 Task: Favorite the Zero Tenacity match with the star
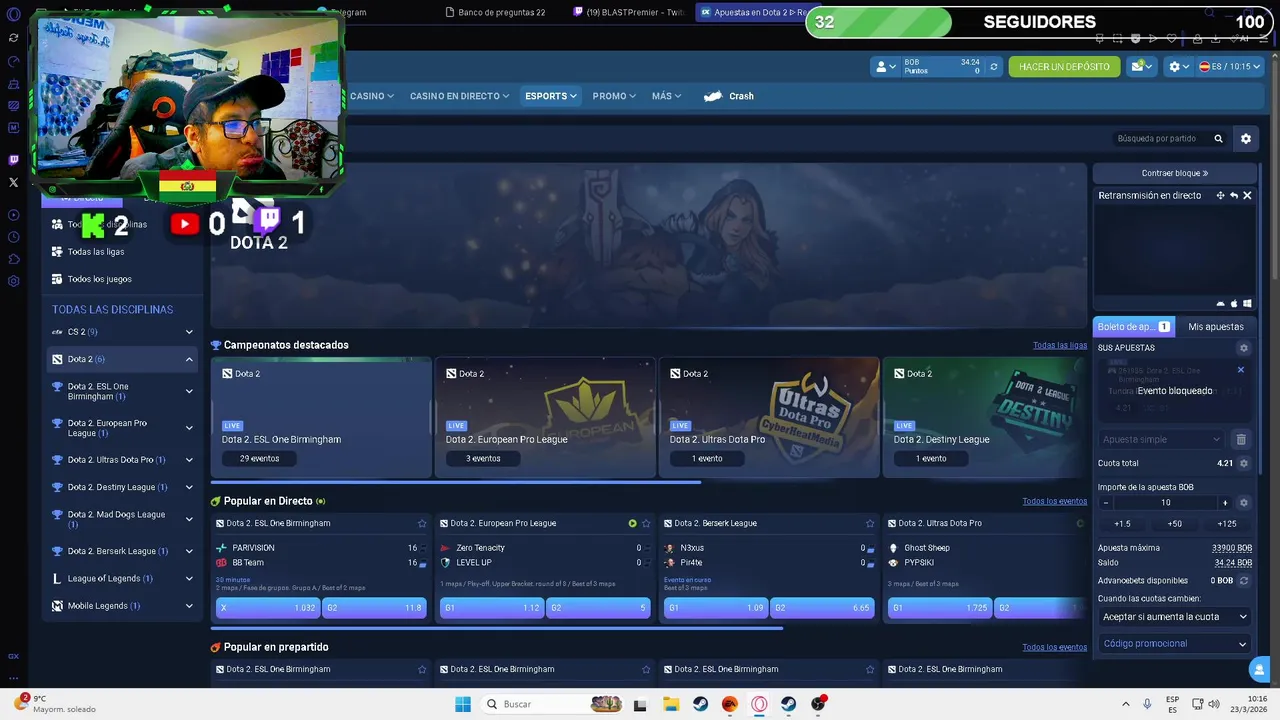tap(646, 523)
